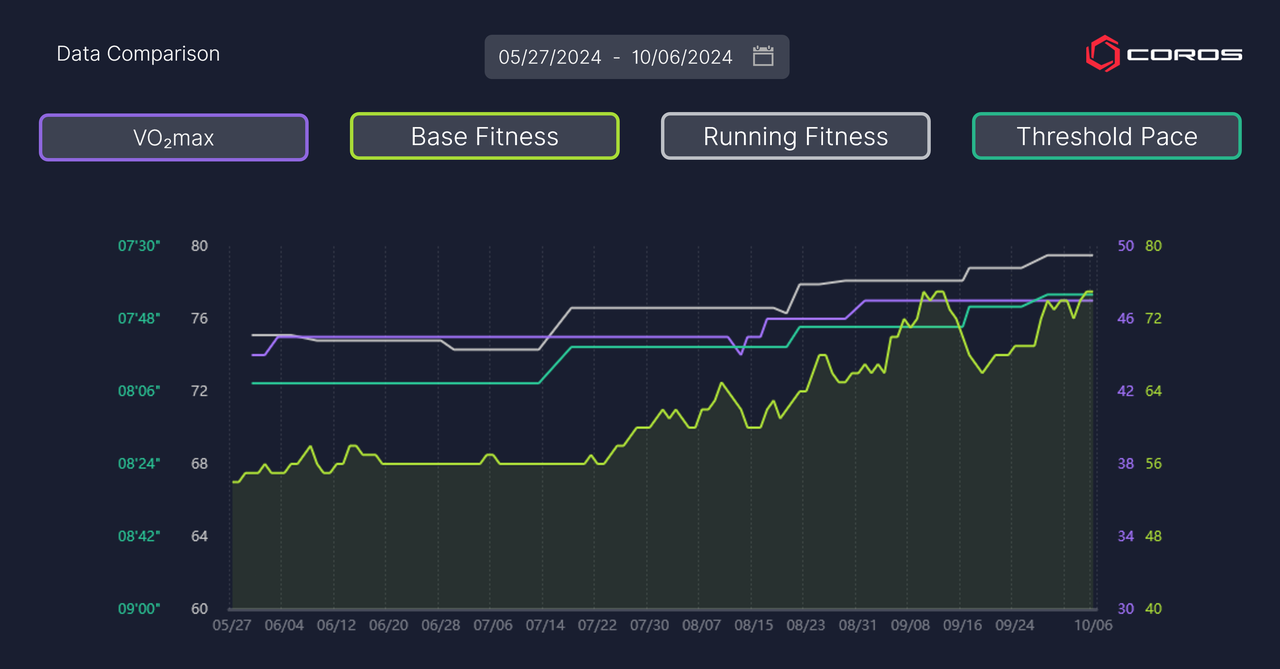Toggle the Base Fitness series

click(x=485, y=137)
